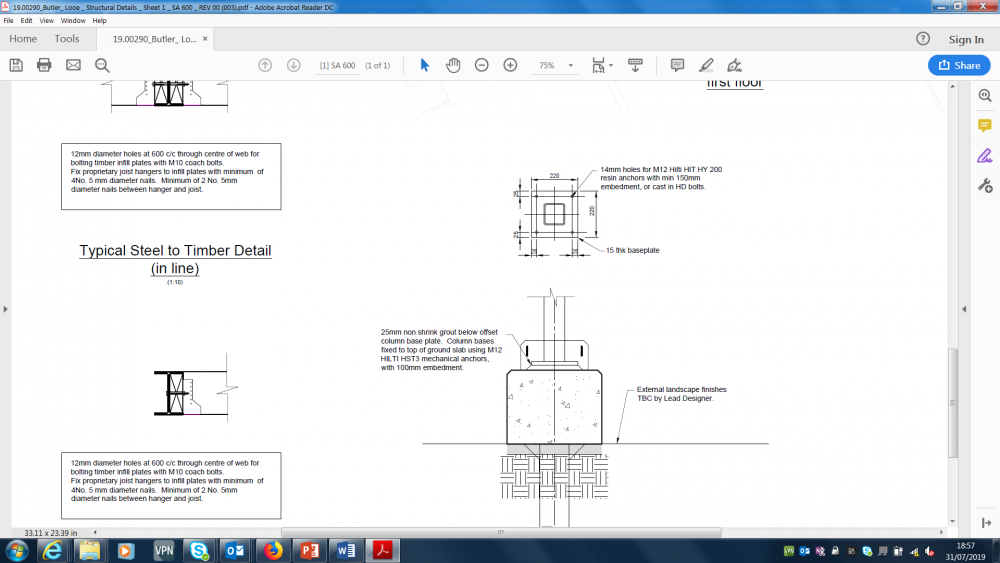
Task: Add a sticky note comment
Action: [677, 65]
